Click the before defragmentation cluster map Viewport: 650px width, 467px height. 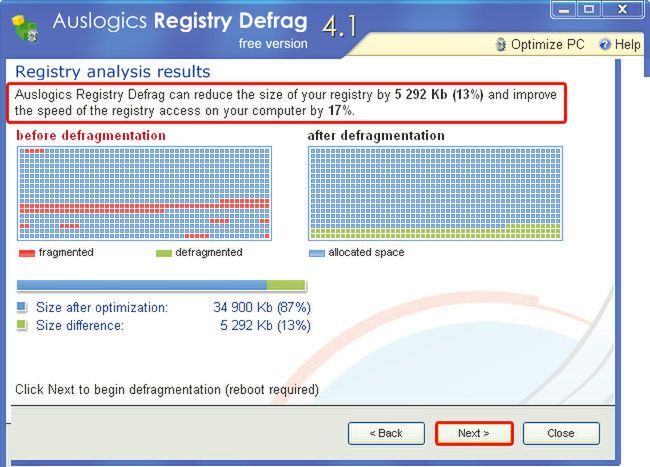pyautogui.click(x=144, y=193)
